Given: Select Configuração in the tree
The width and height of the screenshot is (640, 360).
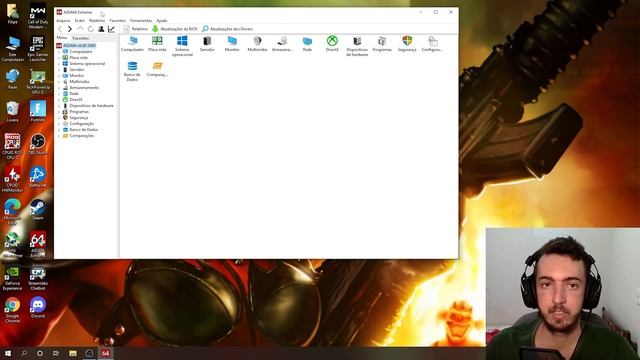Looking at the screenshot, I should click(81, 124).
